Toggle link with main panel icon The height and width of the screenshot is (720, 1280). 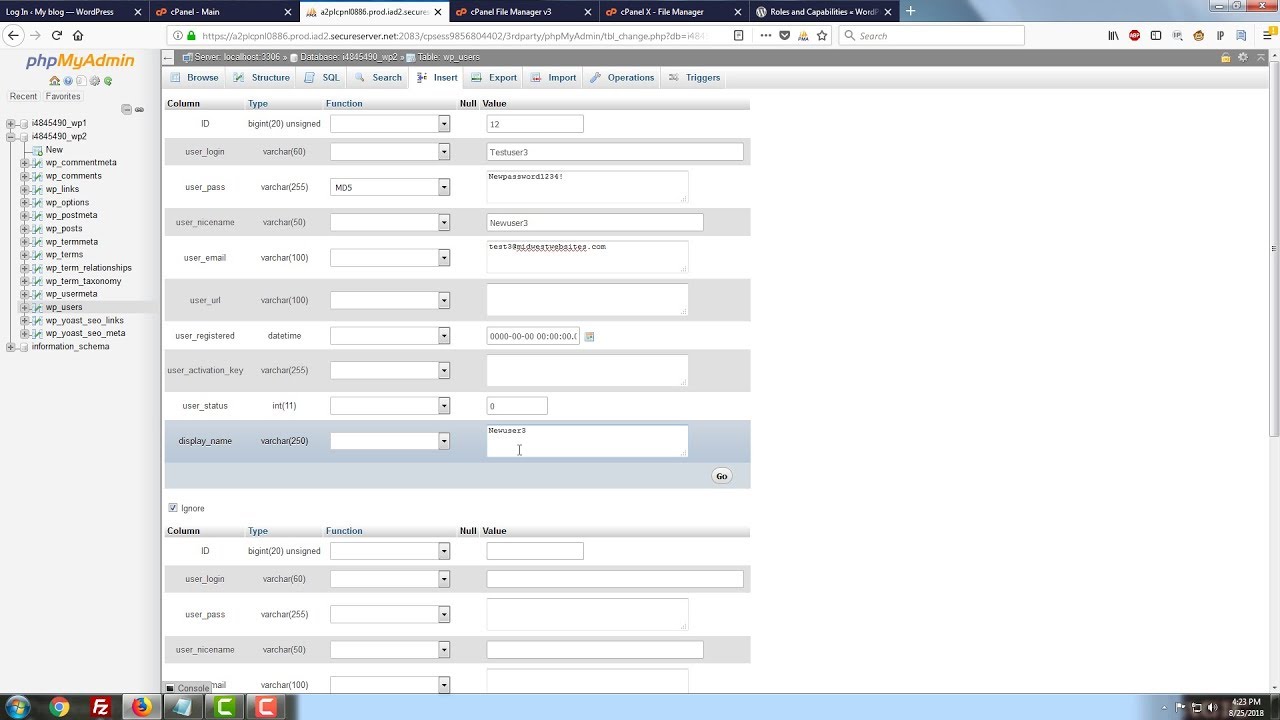tap(140, 109)
